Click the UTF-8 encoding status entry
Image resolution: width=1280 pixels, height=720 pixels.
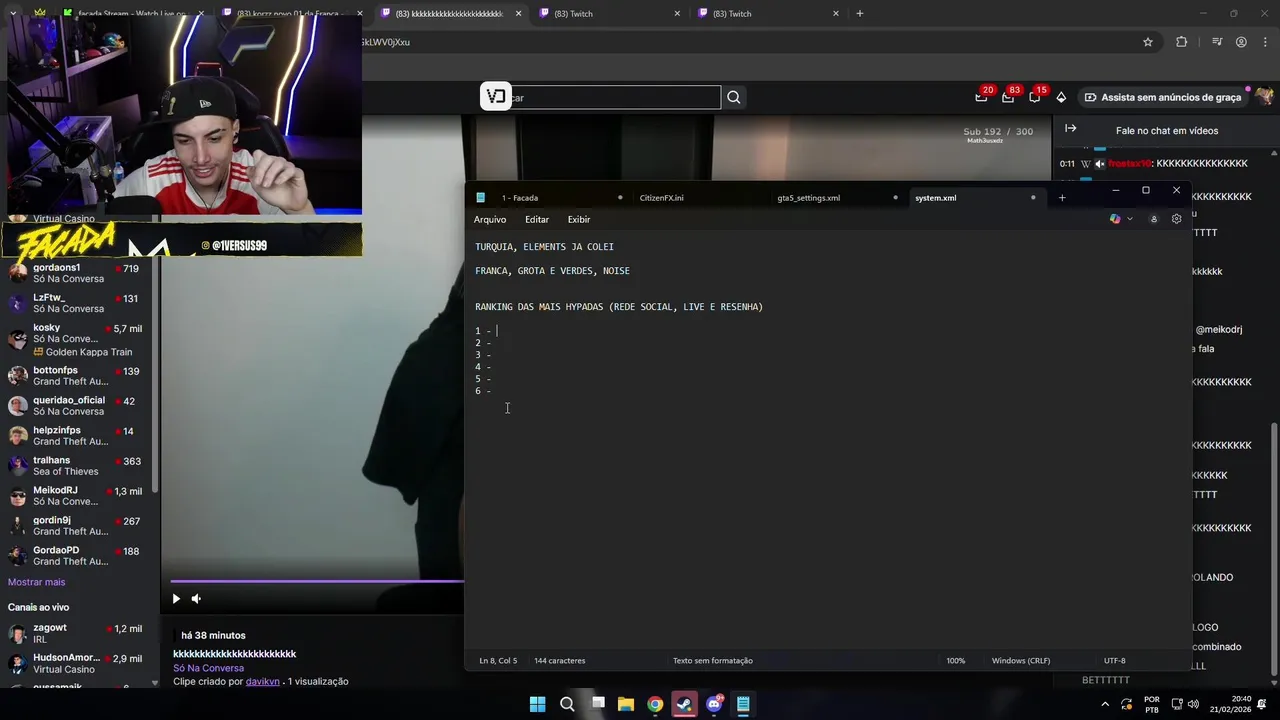point(1115,661)
